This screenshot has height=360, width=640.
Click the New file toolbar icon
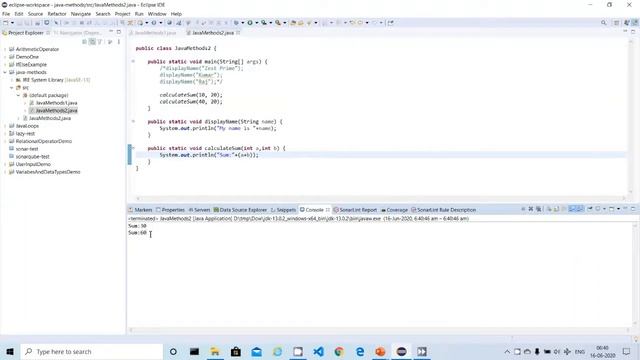(6, 23)
